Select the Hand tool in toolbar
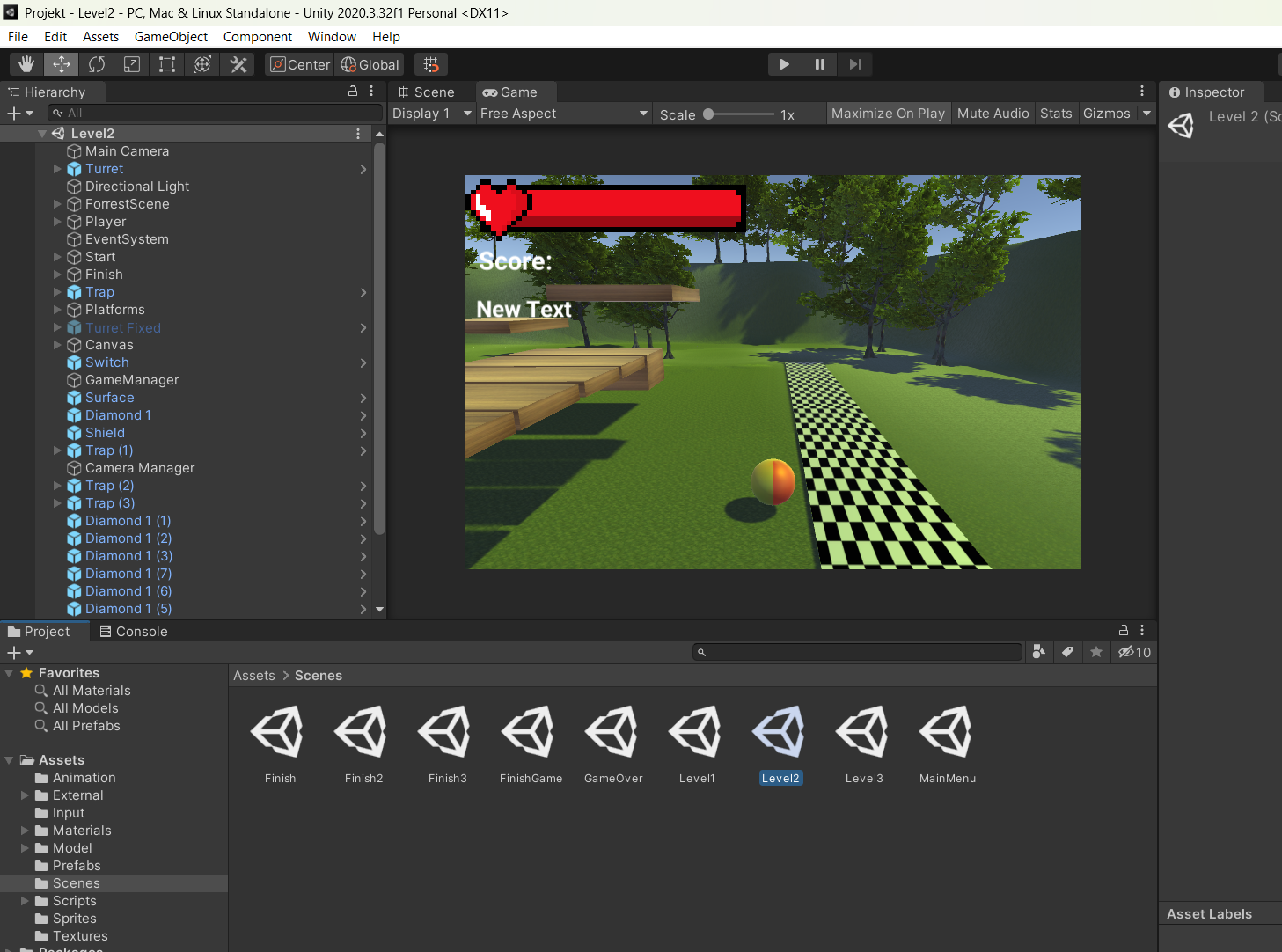Viewport: 1282px width, 952px height. [x=26, y=64]
